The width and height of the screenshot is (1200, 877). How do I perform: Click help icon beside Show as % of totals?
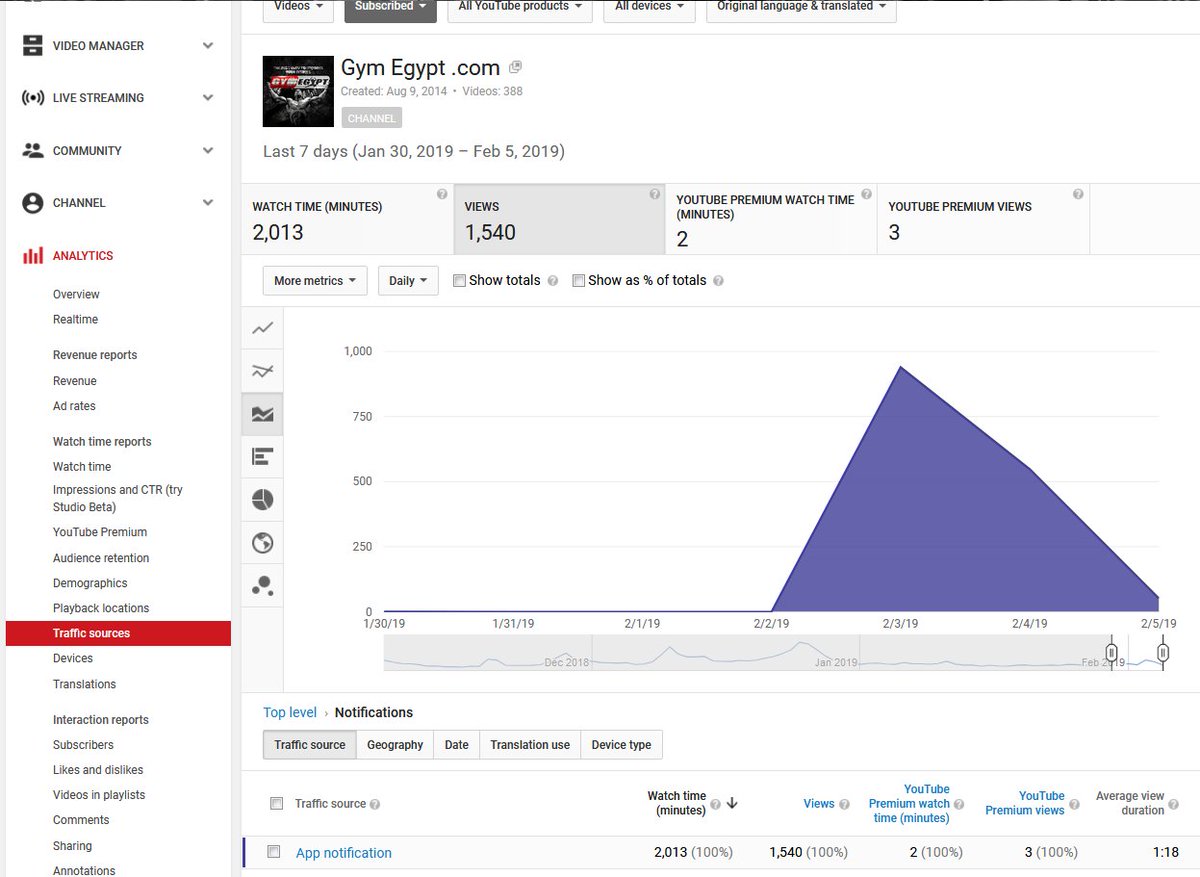[x=718, y=281]
